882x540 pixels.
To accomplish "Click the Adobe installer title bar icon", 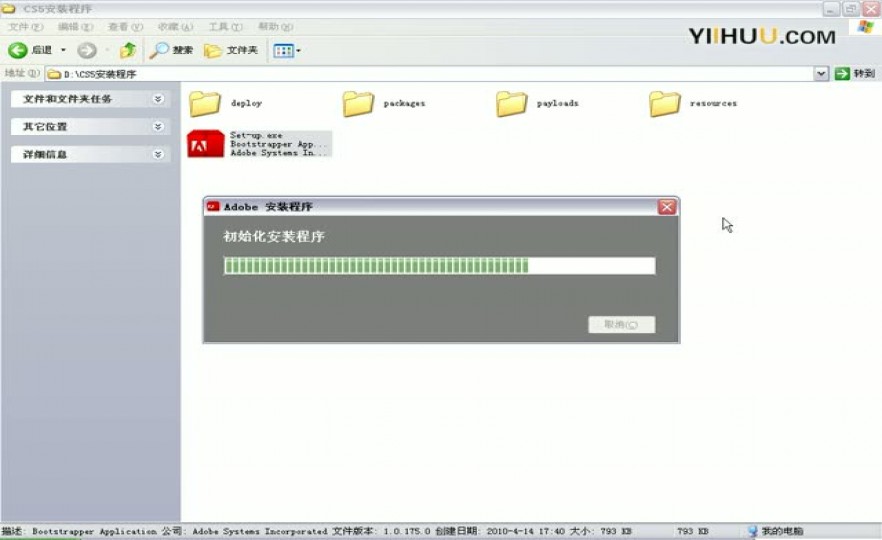I will [x=213, y=206].
